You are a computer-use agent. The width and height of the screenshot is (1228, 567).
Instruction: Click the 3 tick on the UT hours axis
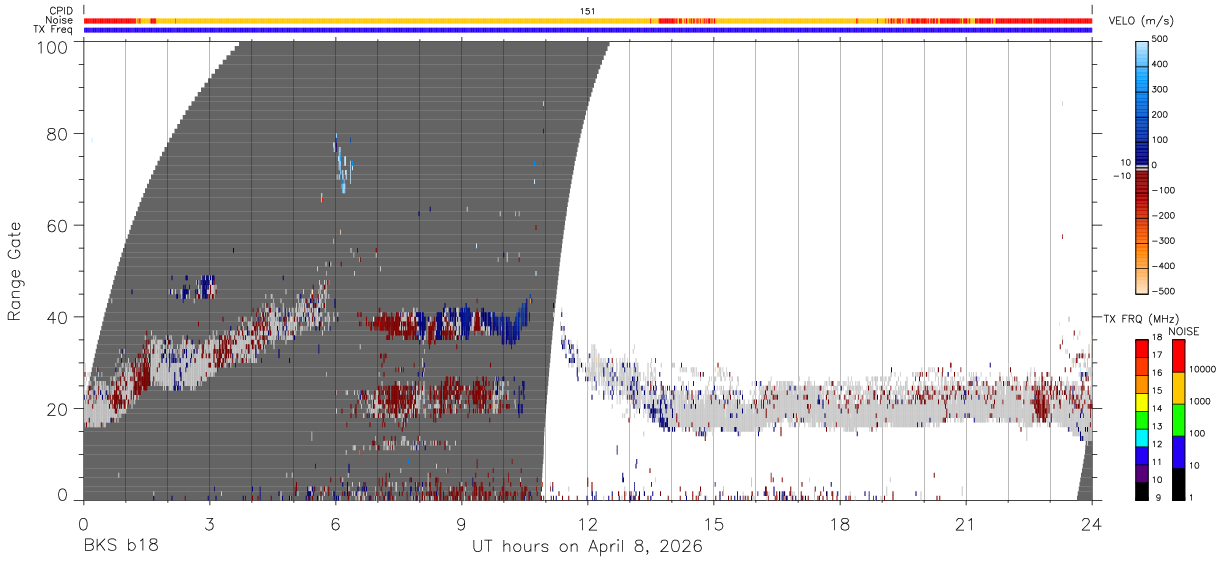[209, 523]
